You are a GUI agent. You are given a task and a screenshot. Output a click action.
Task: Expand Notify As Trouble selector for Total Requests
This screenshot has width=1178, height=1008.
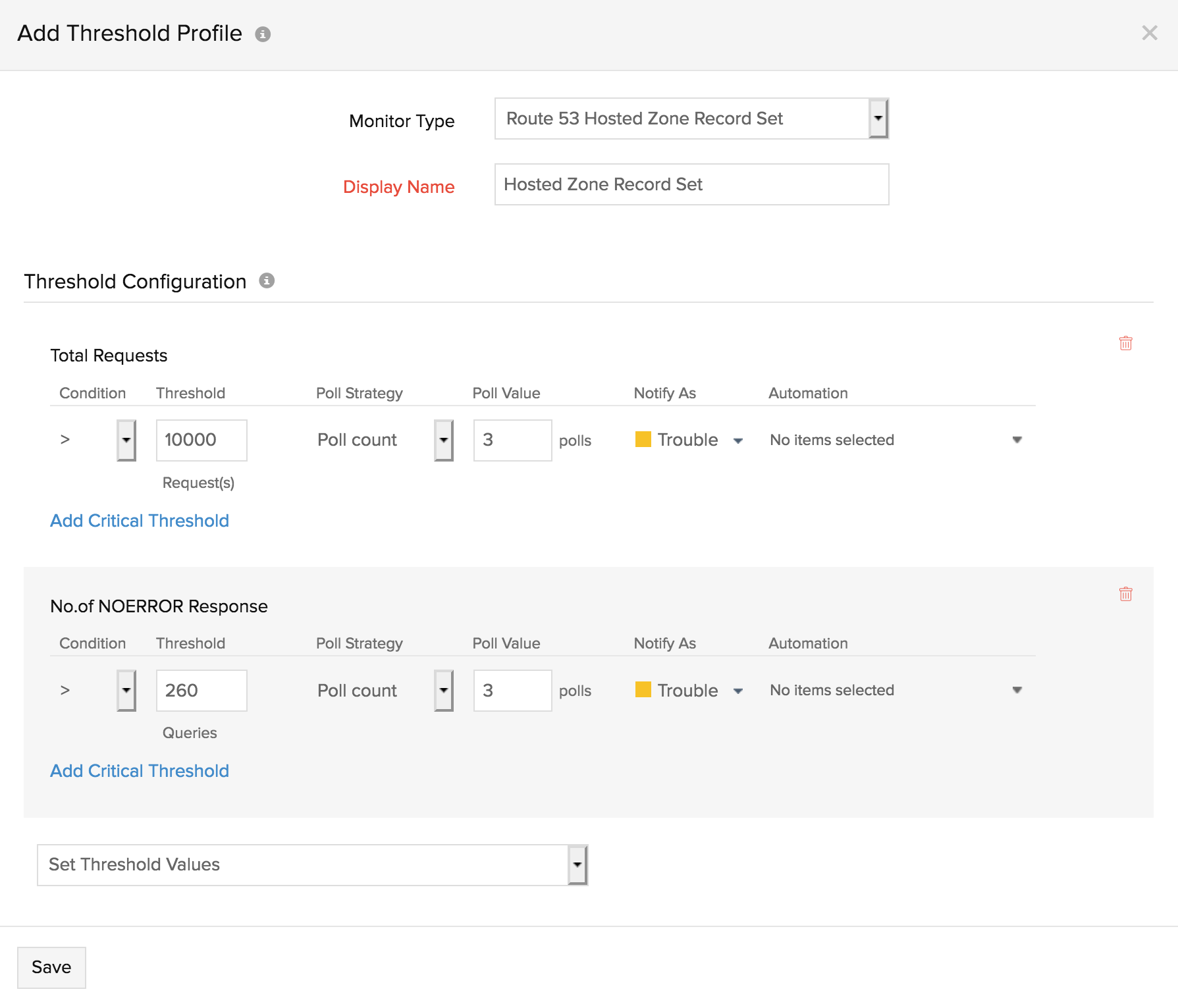(738, 440)
